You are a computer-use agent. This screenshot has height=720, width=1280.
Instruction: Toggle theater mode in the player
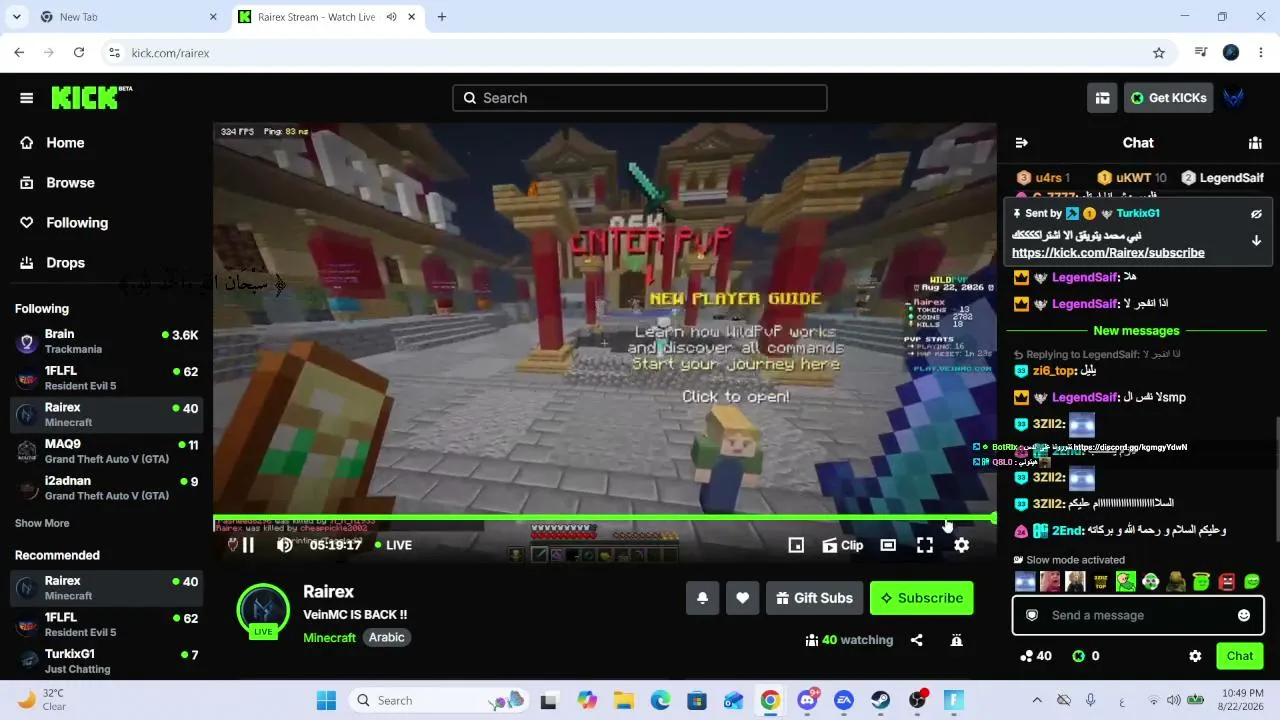(x=888, y=545)
